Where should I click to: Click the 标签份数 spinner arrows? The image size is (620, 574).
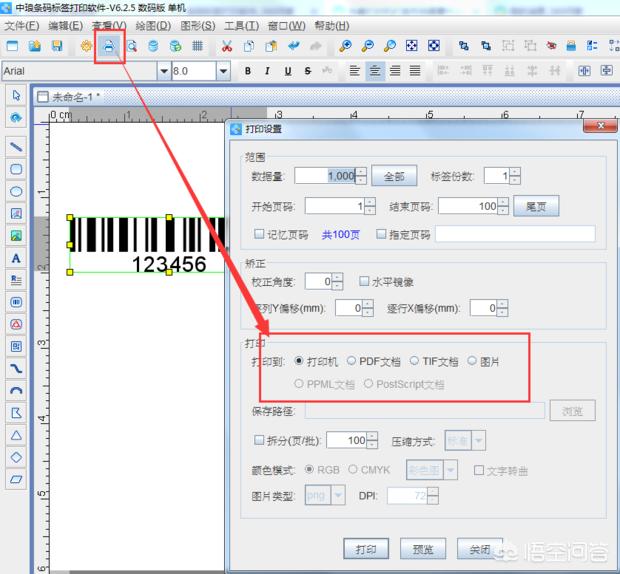515,176
